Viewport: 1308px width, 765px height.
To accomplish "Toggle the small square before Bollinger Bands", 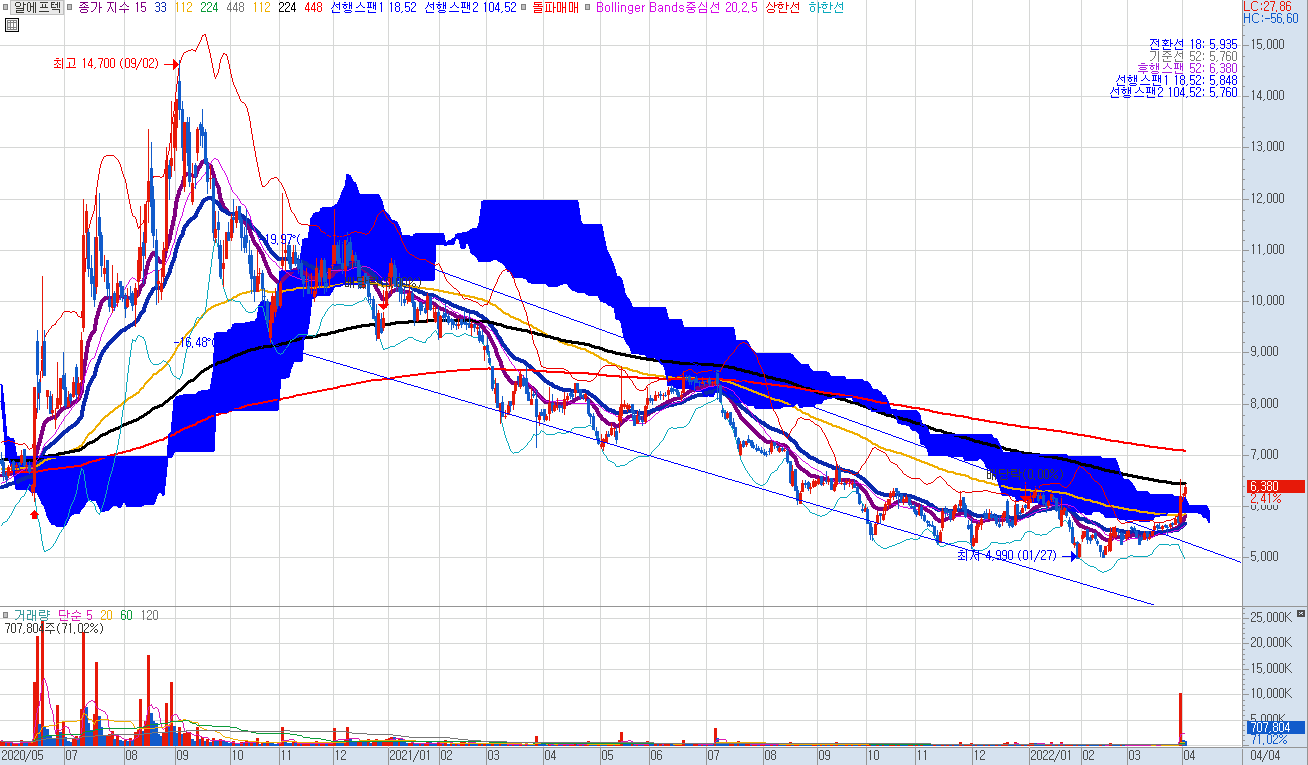I will coord(589,7).
